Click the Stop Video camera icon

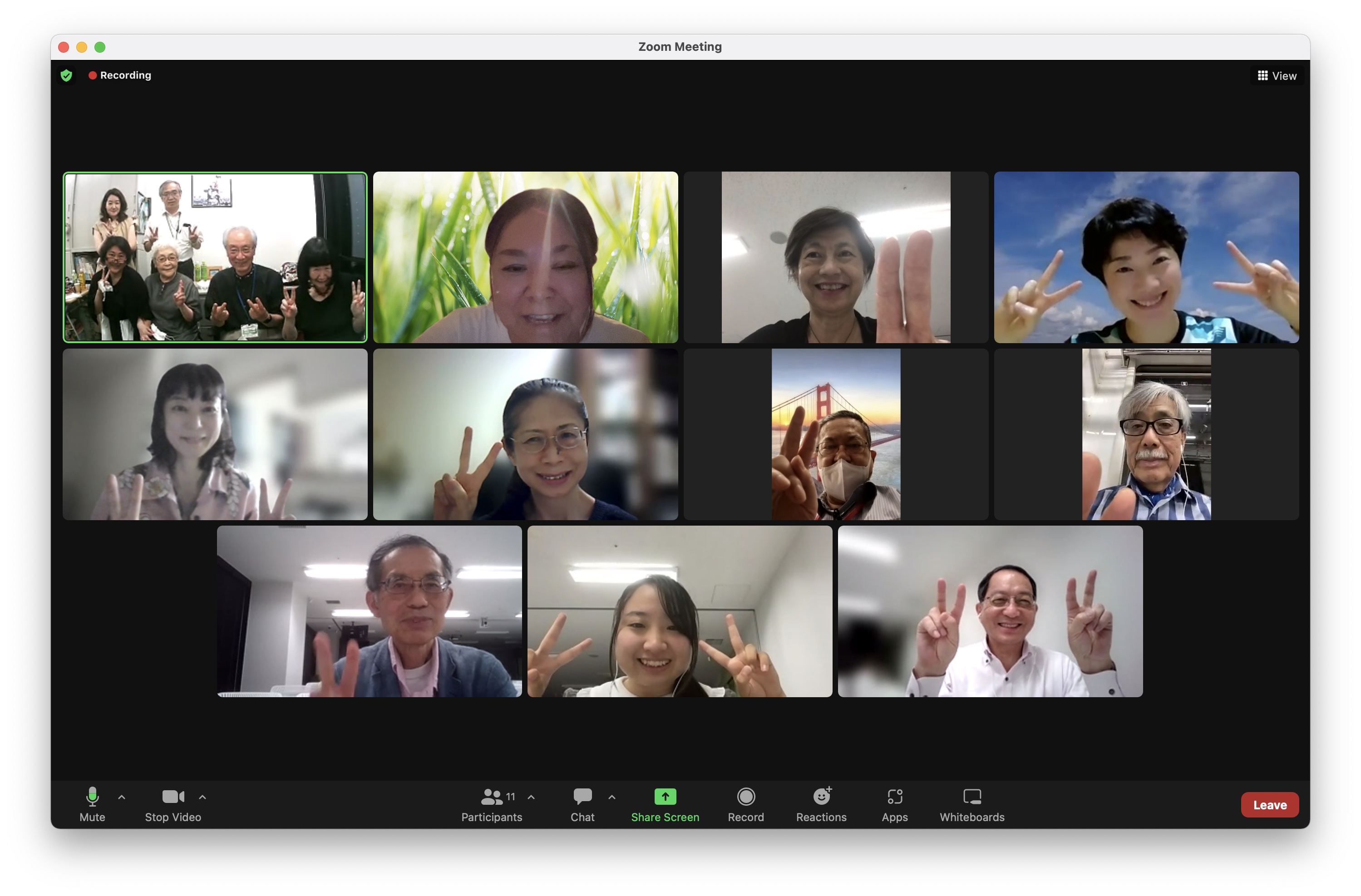[173, 797]
